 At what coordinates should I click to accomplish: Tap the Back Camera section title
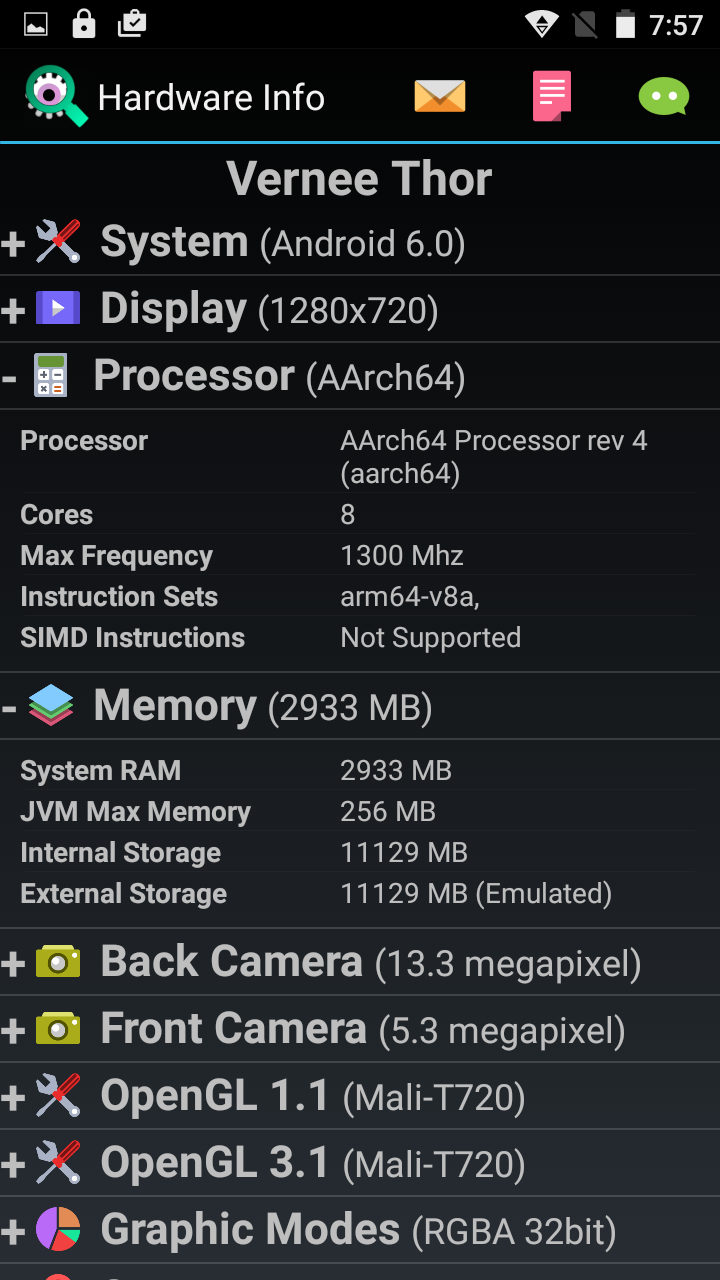(x=231, y=962)
